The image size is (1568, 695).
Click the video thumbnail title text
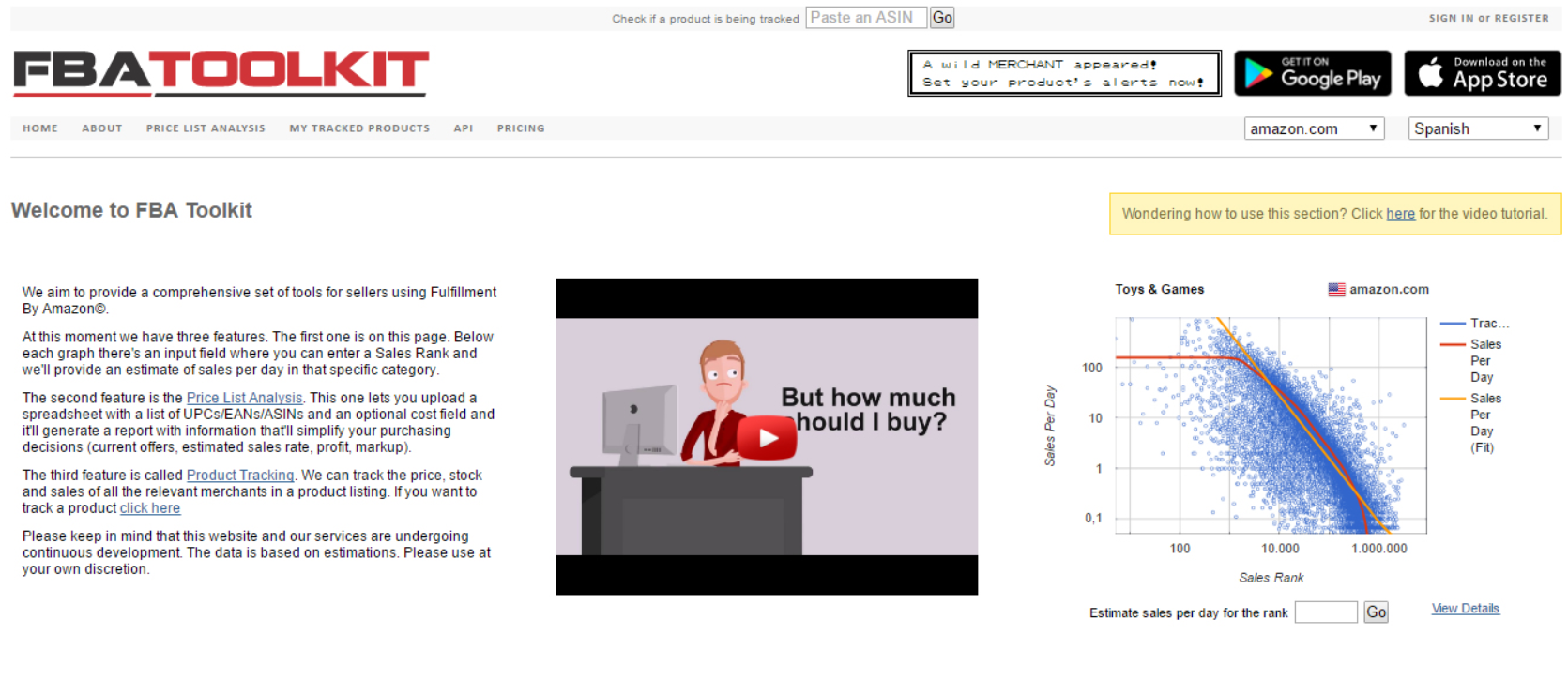(868, 410)
